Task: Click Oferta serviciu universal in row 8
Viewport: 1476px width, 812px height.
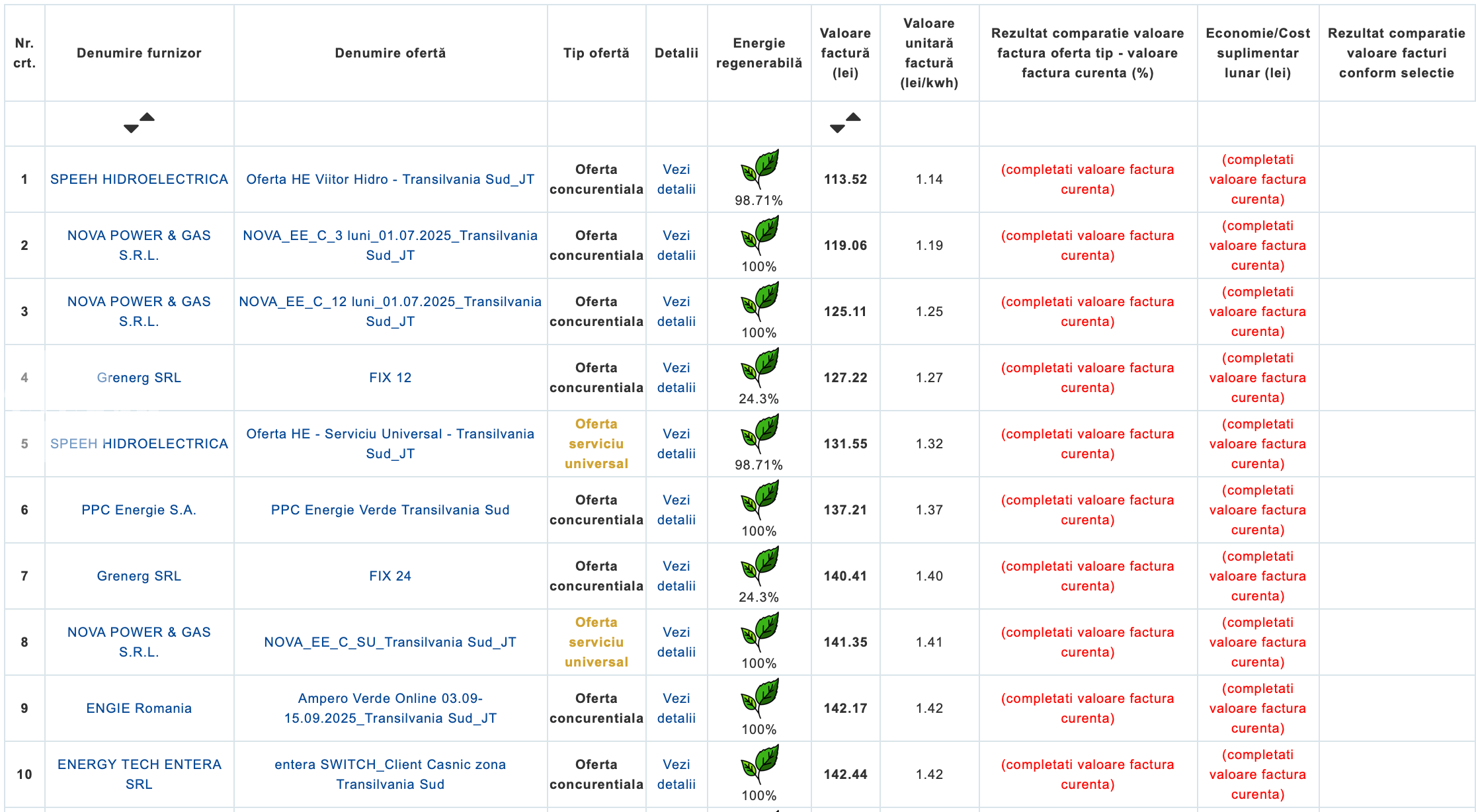Action: point(596,642)
